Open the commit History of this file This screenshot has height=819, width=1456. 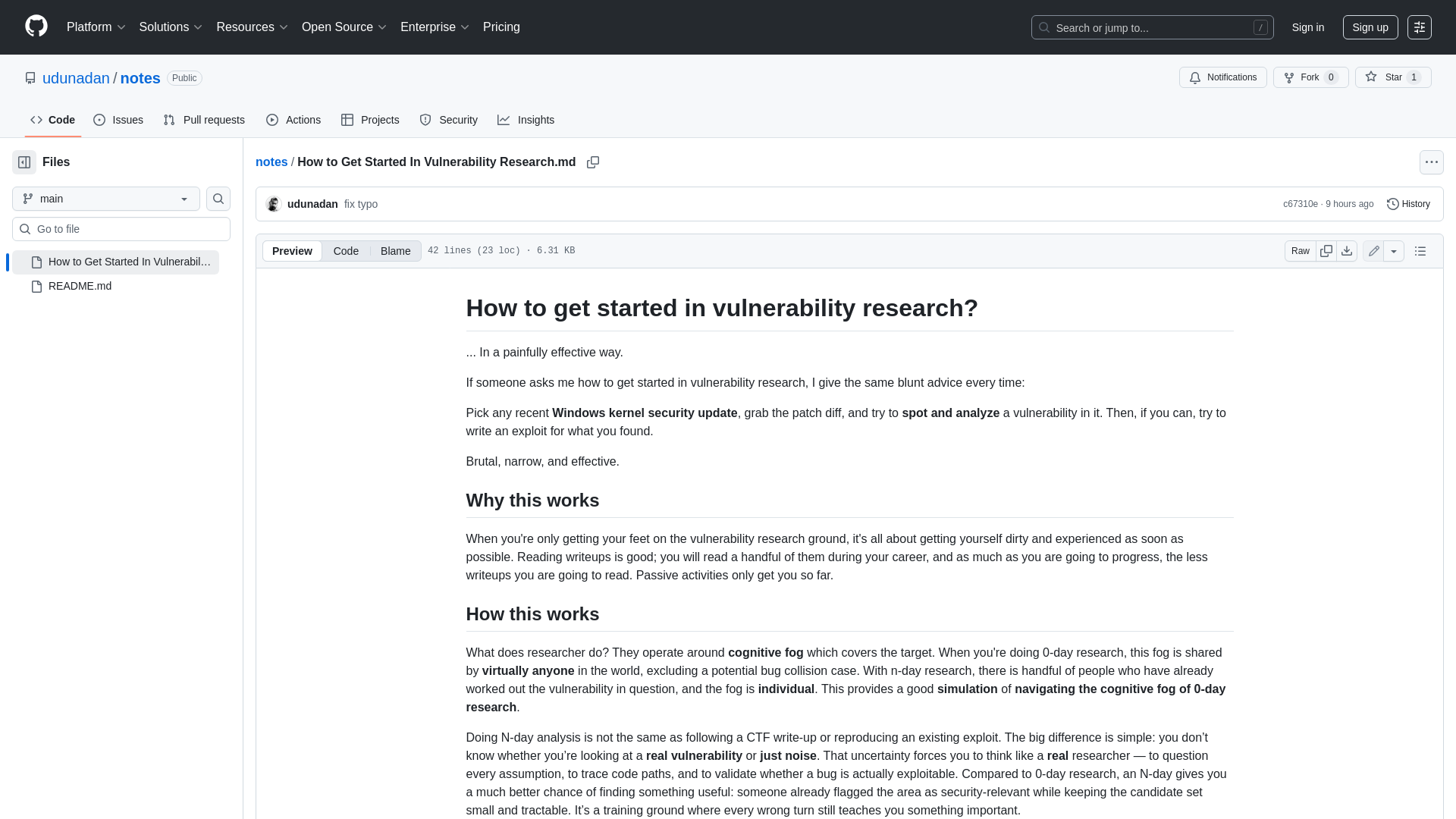point(1407,203)
